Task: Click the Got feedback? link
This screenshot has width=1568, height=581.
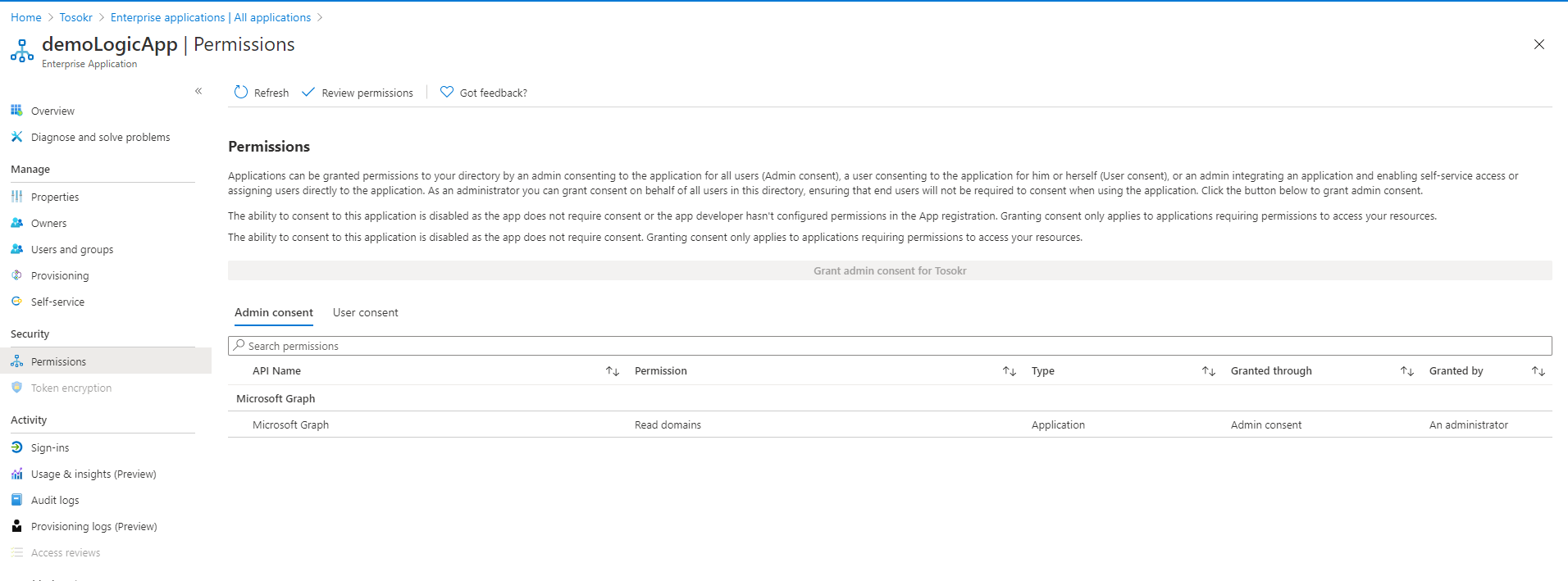Action: [494, 93]
